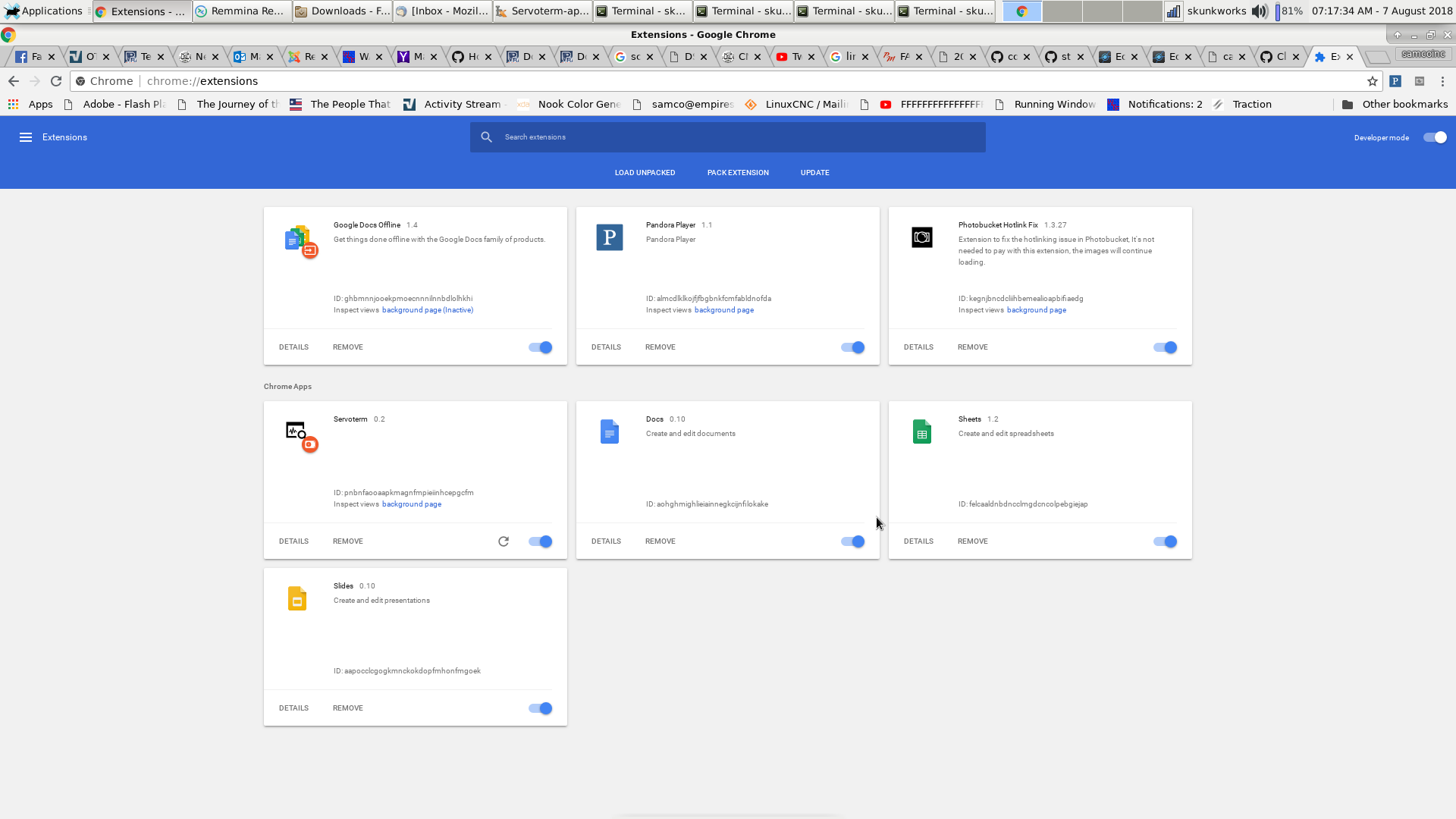
Task: Reload the current page
Action: [56, 81]
